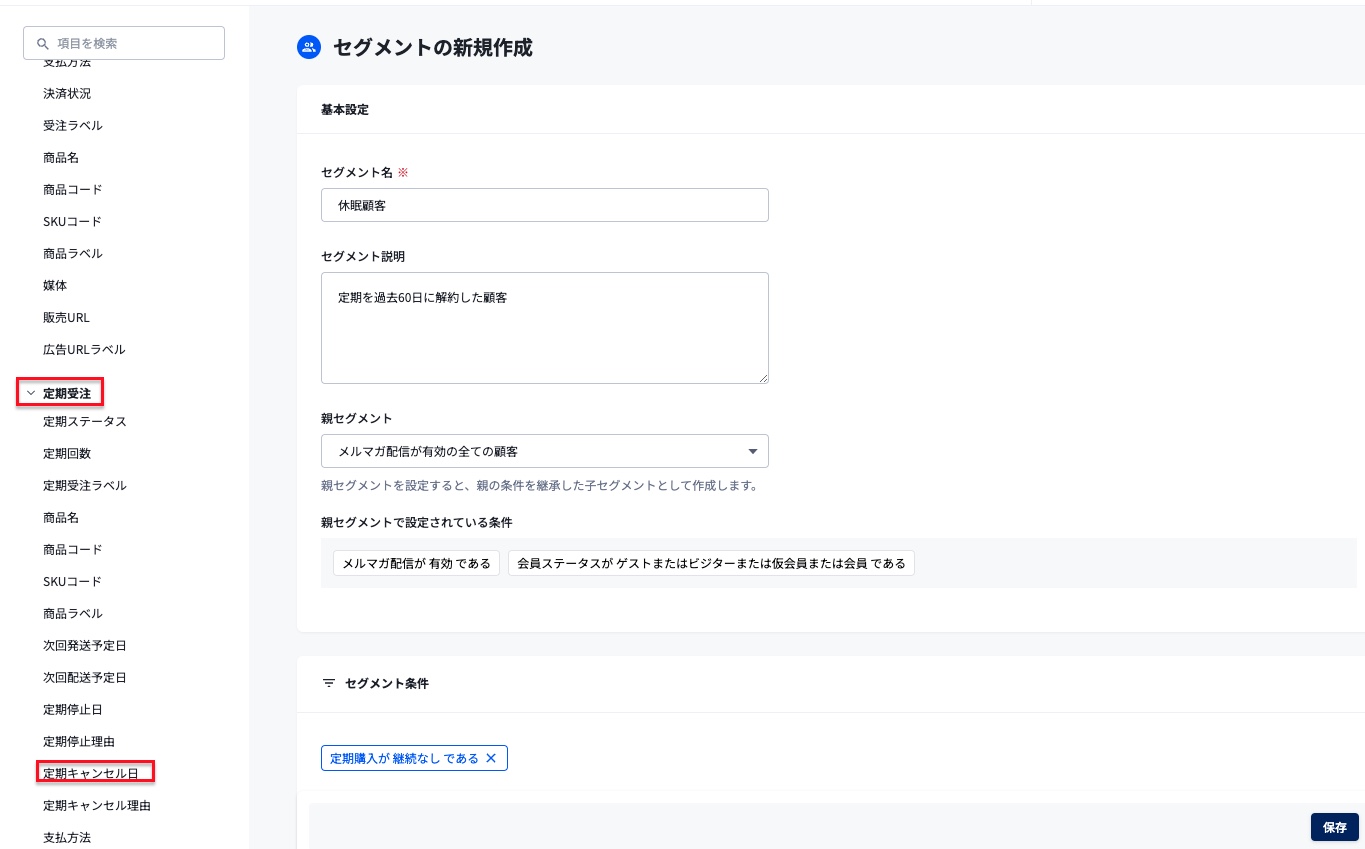Click the メルマガ配信が 有効 である condition tag

coord(416,564)
